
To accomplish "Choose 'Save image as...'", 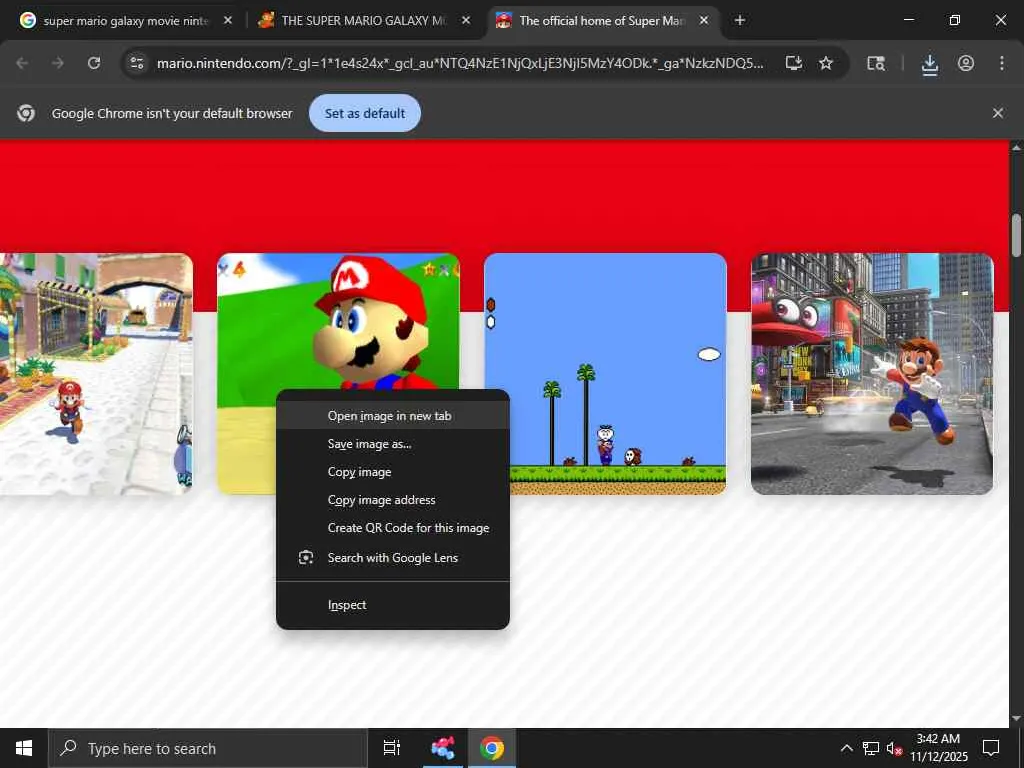I will click(392, 444).
